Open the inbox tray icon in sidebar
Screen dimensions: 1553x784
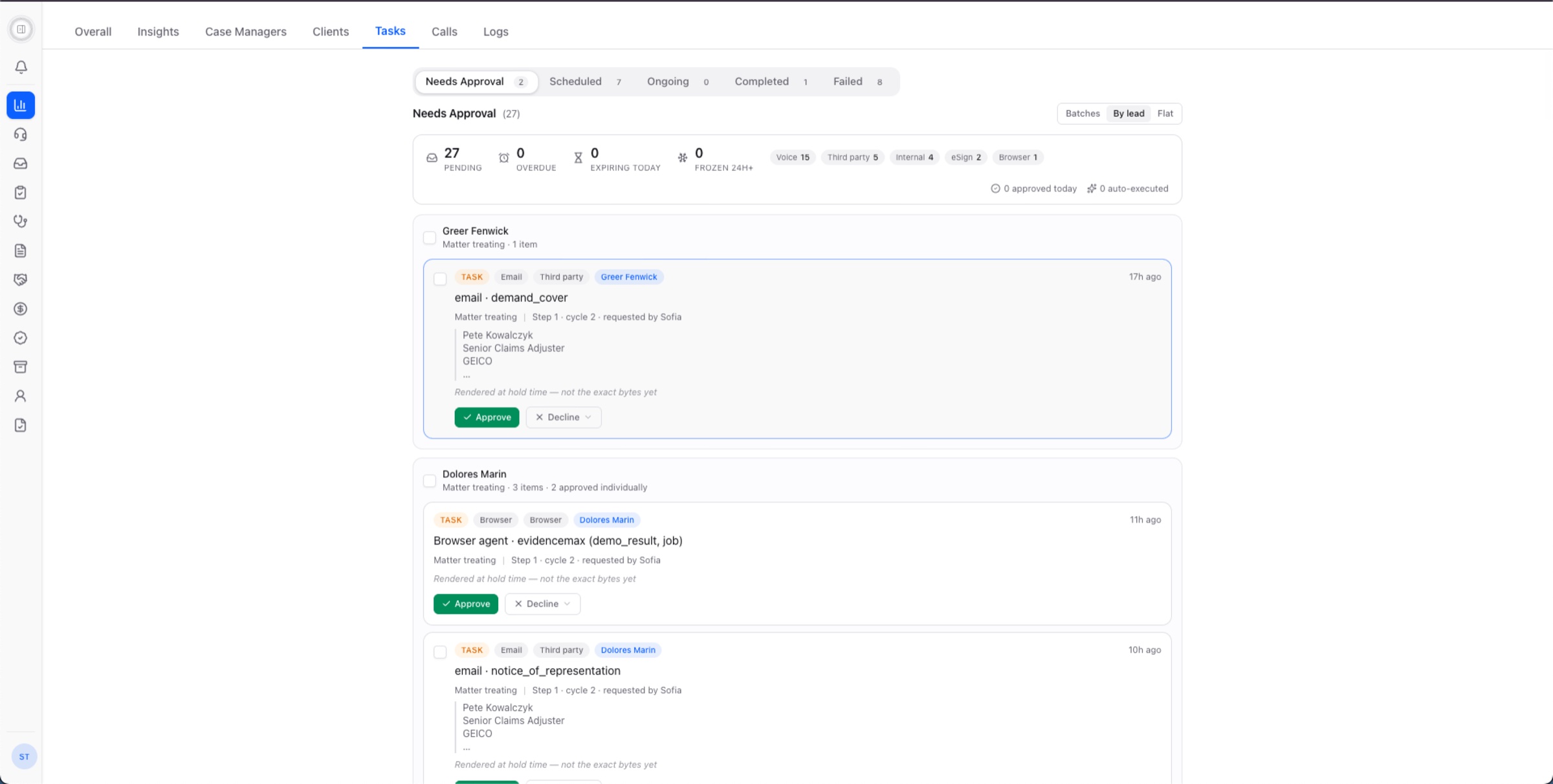click(x=21, y=164)
